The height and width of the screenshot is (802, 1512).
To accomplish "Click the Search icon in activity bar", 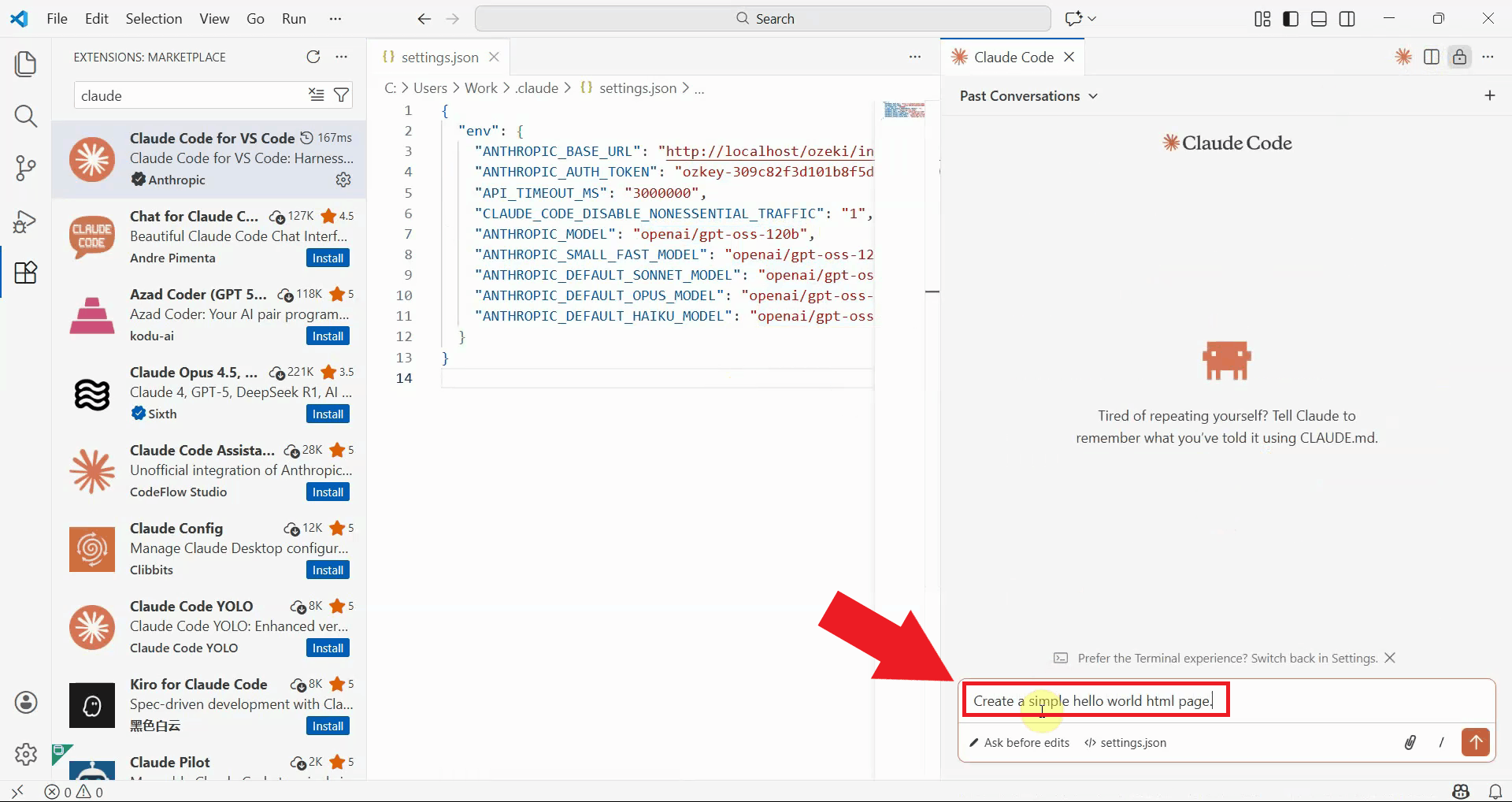I will 26,117.
